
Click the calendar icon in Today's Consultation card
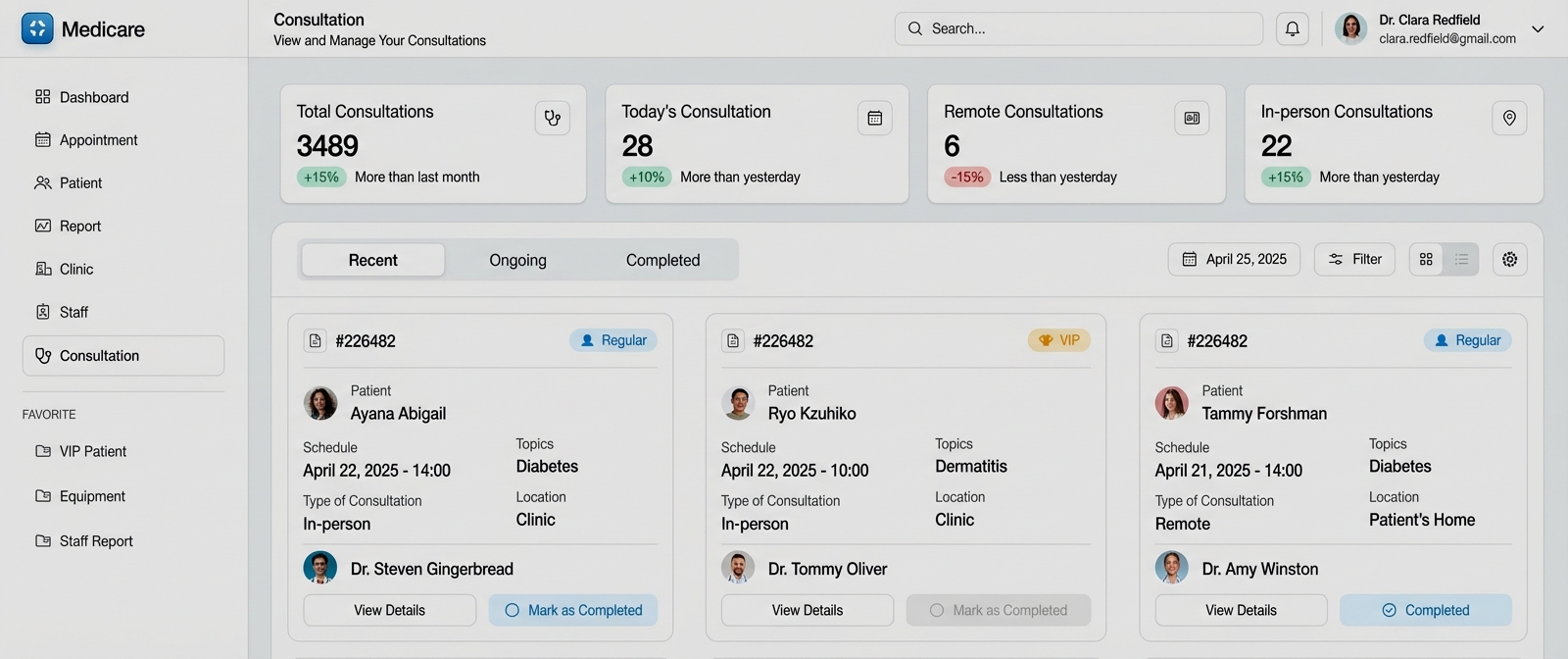click(x=874, y=118)
